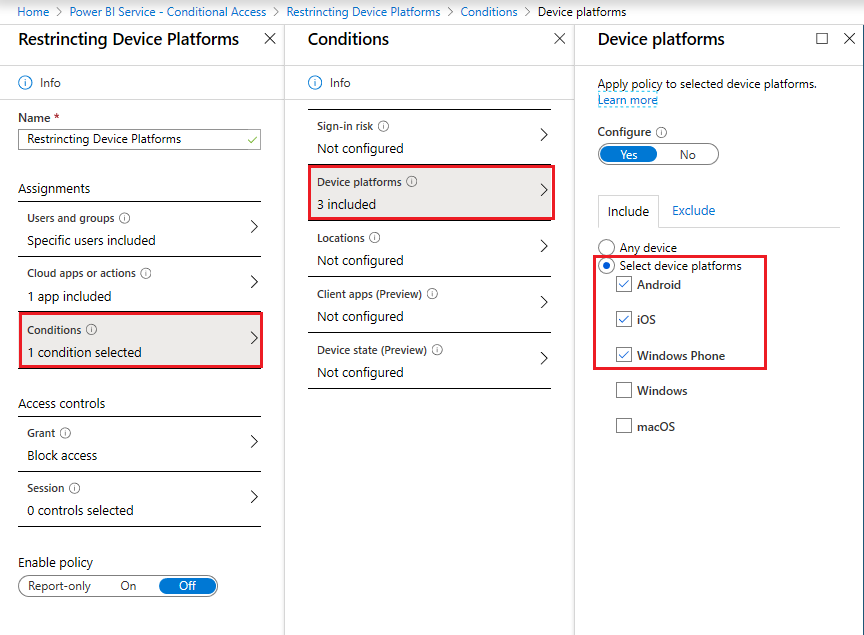Click the info icon next to Users and groups
The image size is (864, 635).
(x=123, y=218)
